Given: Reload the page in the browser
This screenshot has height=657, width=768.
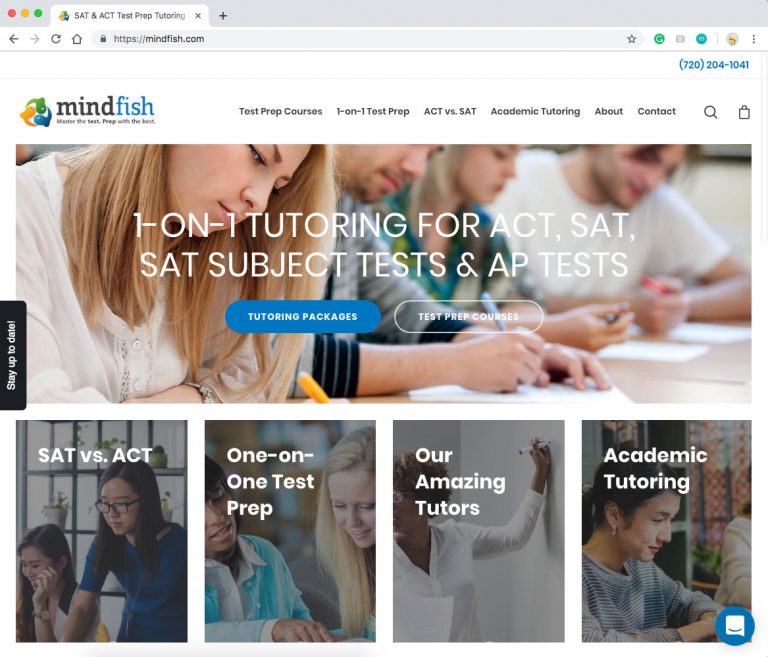Looking at the screenshot, I should [x=56, y=39].
